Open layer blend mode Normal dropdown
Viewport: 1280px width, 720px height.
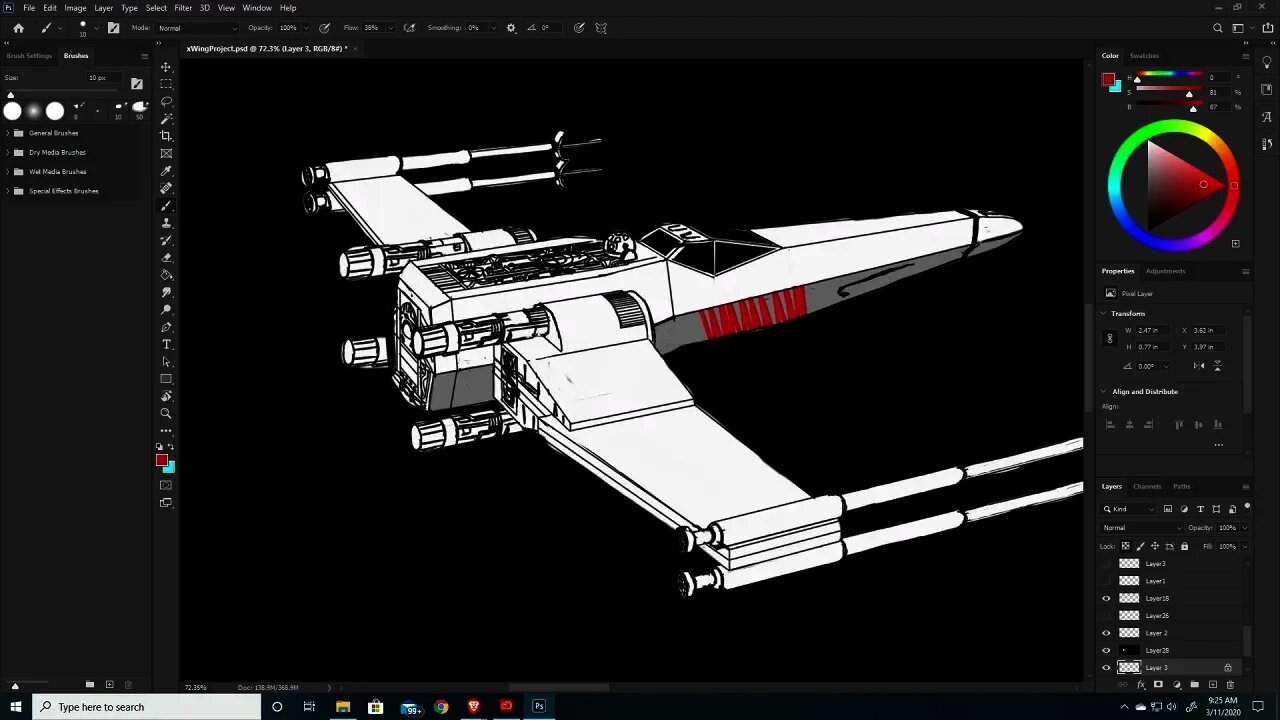pyautogui.click(x=1141, y=528)
